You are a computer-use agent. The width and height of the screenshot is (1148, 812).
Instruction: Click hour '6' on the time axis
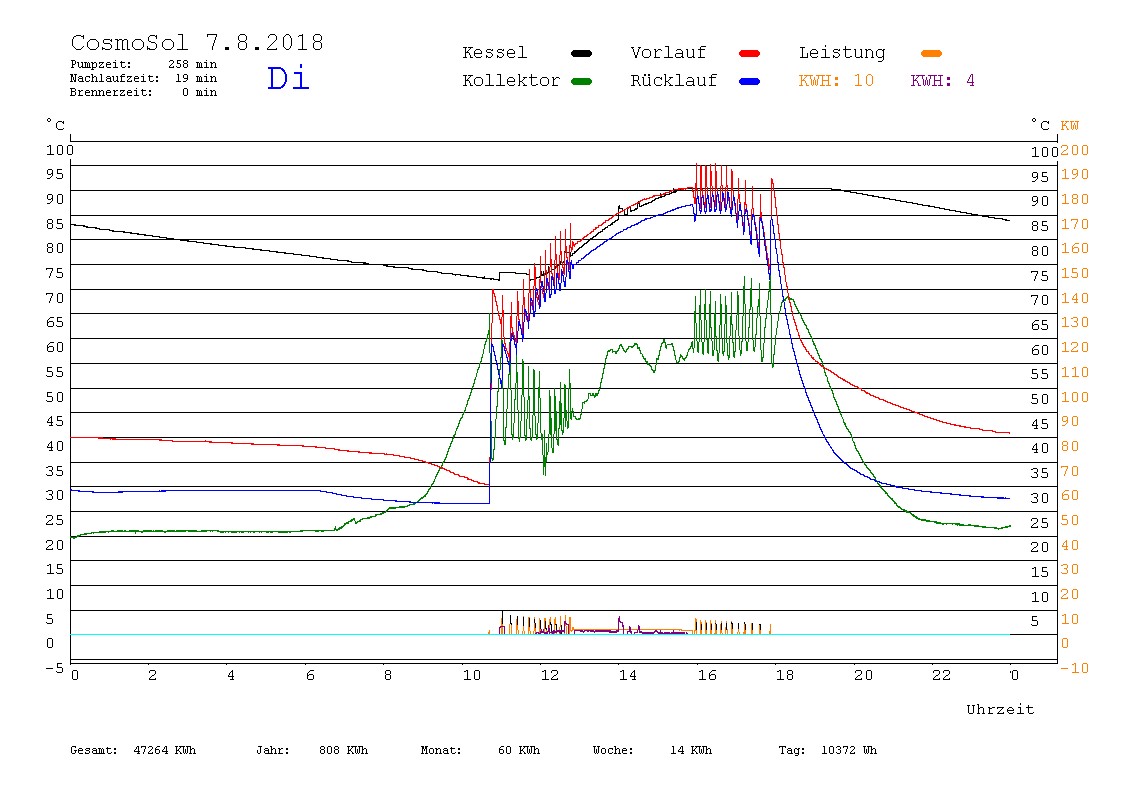310,675
